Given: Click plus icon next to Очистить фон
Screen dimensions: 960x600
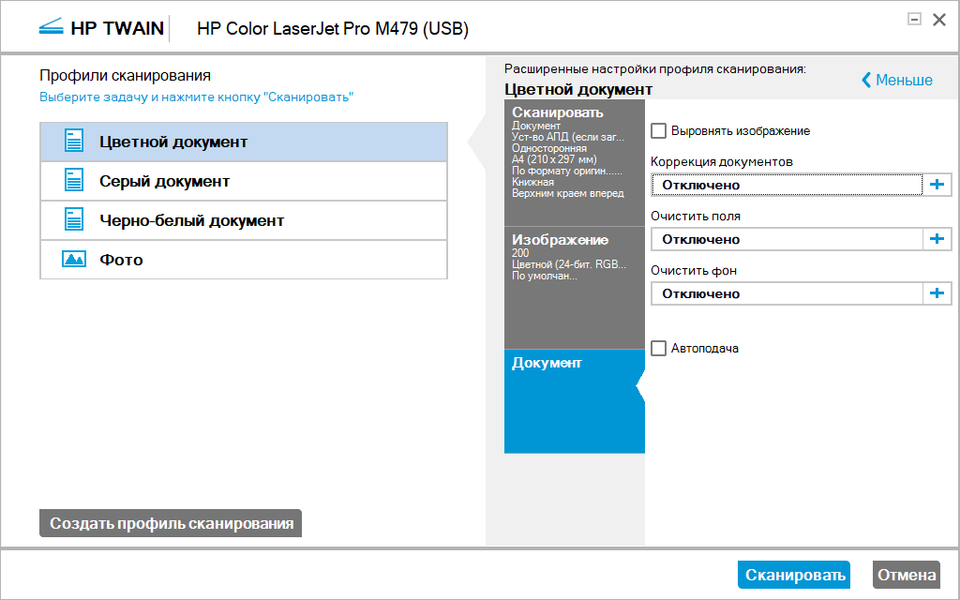Looking at the screenshot, I should [x=937, y=293].
